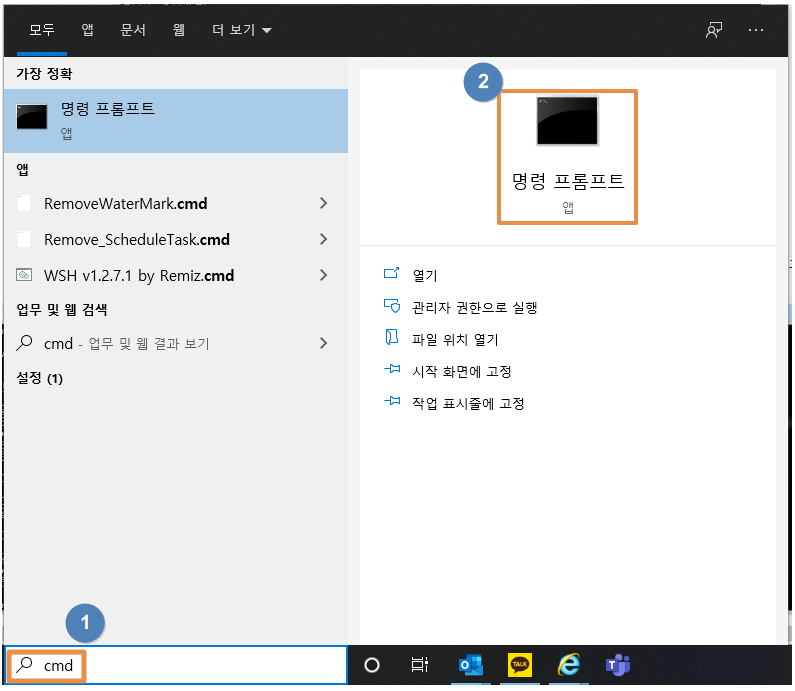Click the 명령 프롬프트 title in preview pane
This screenshot has width=795, height=691.
[568, 180]
